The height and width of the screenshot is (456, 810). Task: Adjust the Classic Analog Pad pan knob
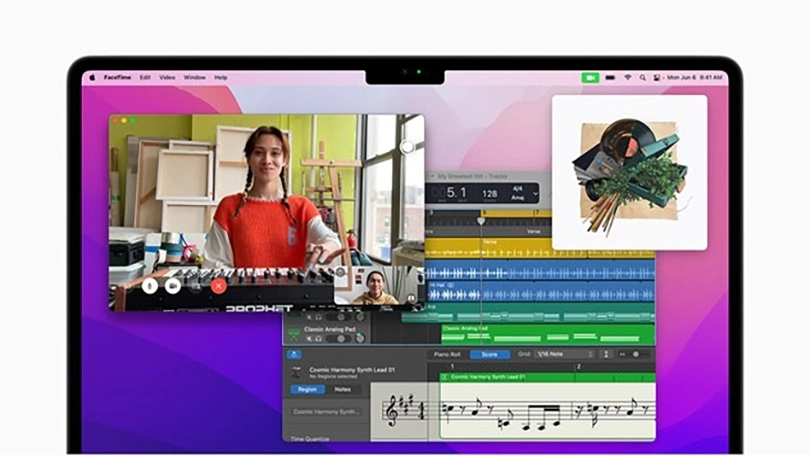[360, 339]
